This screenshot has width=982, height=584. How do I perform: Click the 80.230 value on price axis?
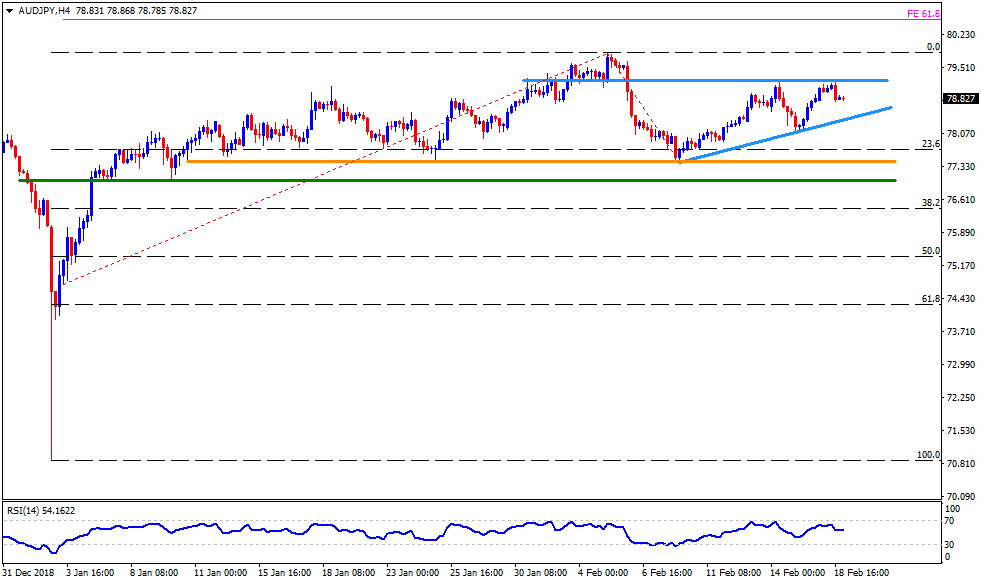[959, 35]
